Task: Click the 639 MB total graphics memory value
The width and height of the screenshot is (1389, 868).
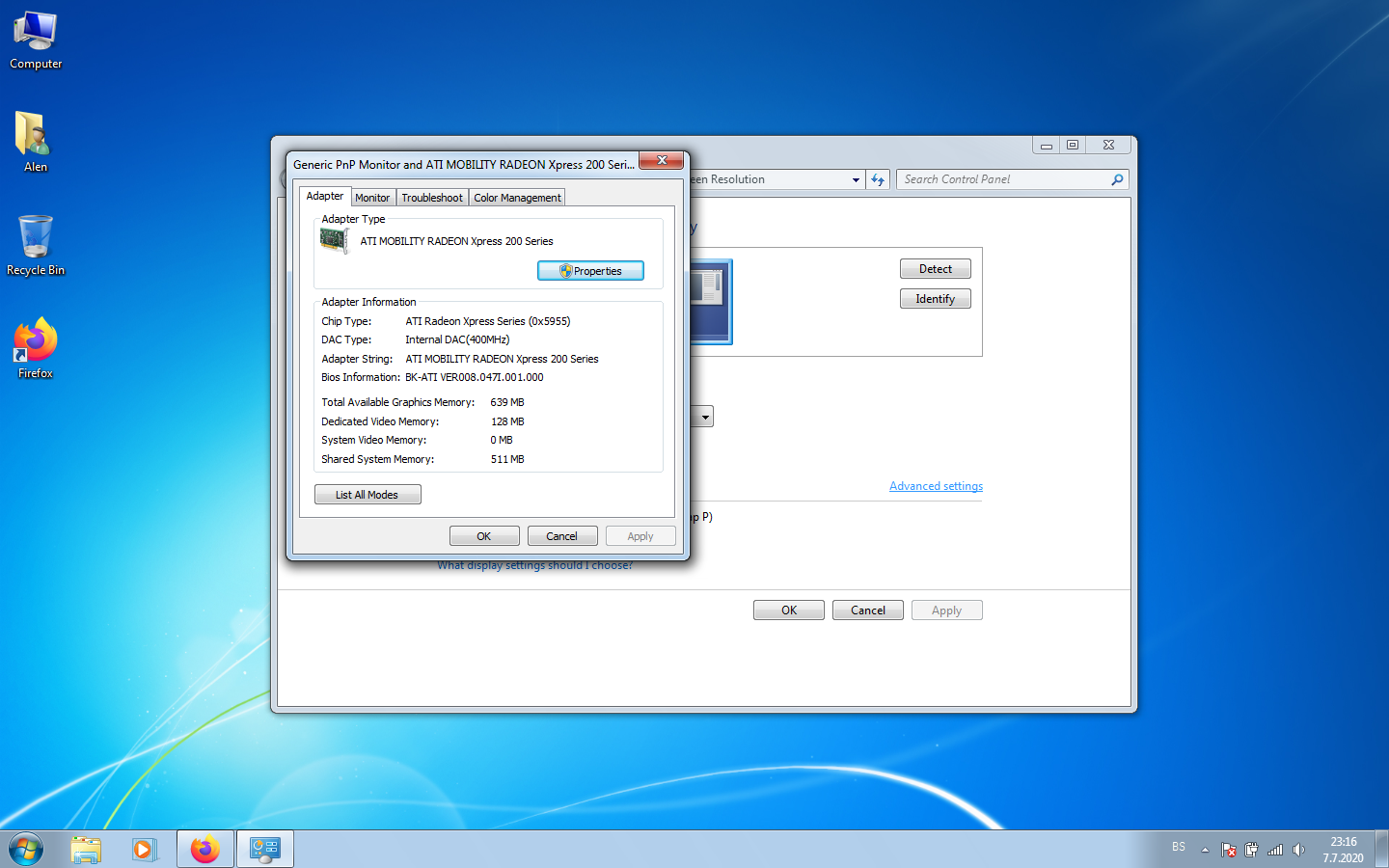Action: pyautogui.click(x=507, y=402)
